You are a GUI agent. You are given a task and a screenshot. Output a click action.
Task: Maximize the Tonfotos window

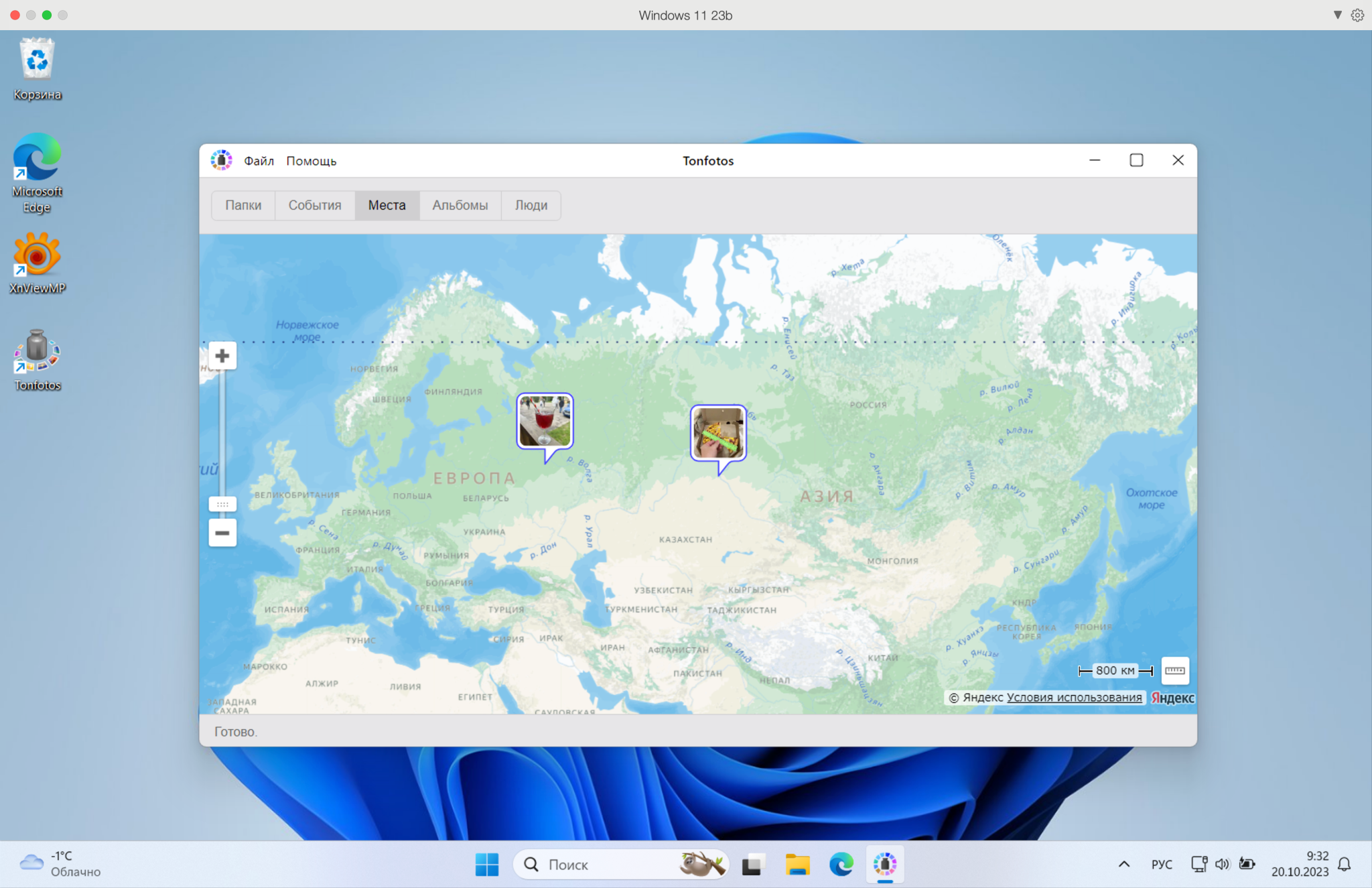point(1136,160)
